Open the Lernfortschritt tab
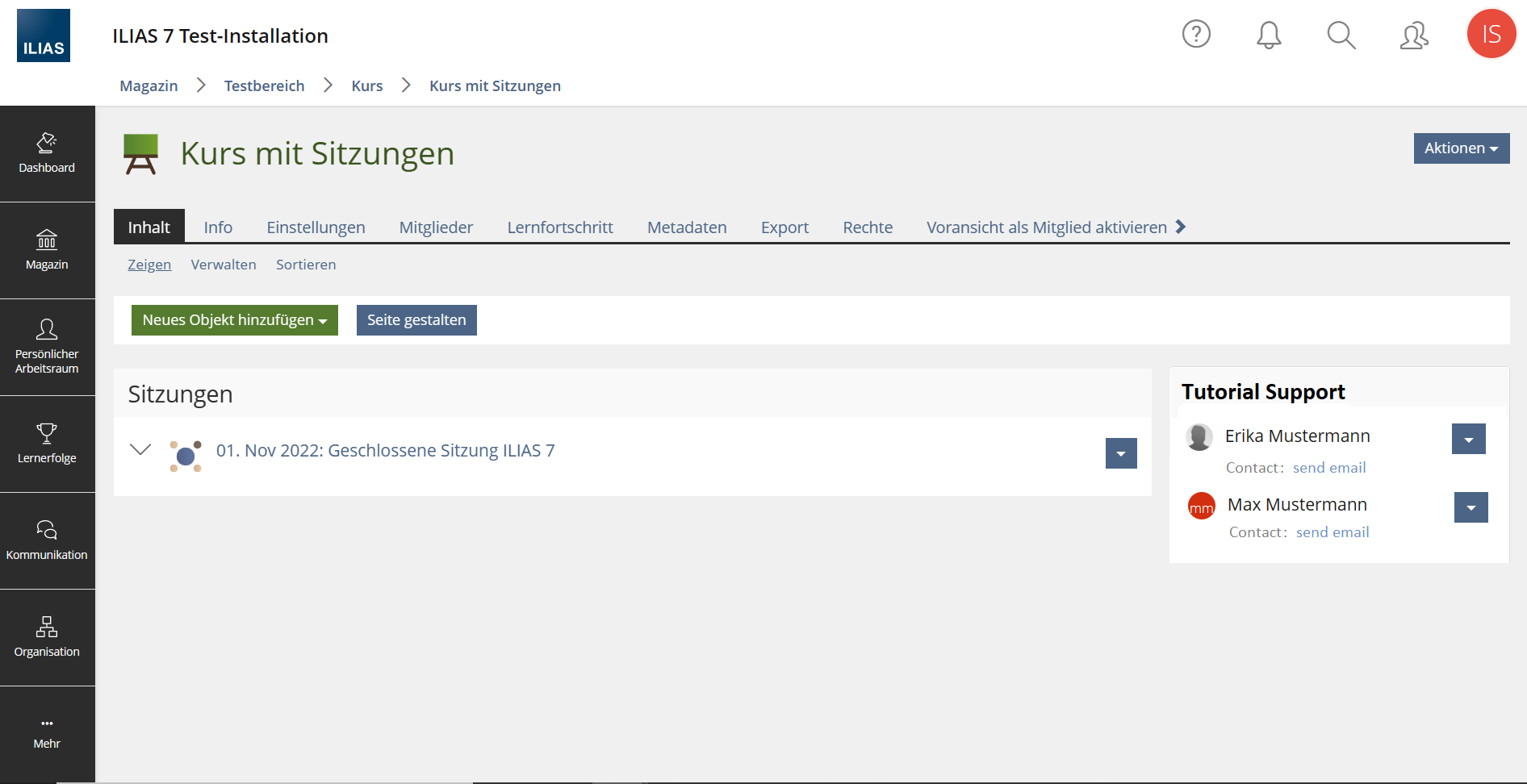Screen dimensions: 1527x784 coord(560,227)
